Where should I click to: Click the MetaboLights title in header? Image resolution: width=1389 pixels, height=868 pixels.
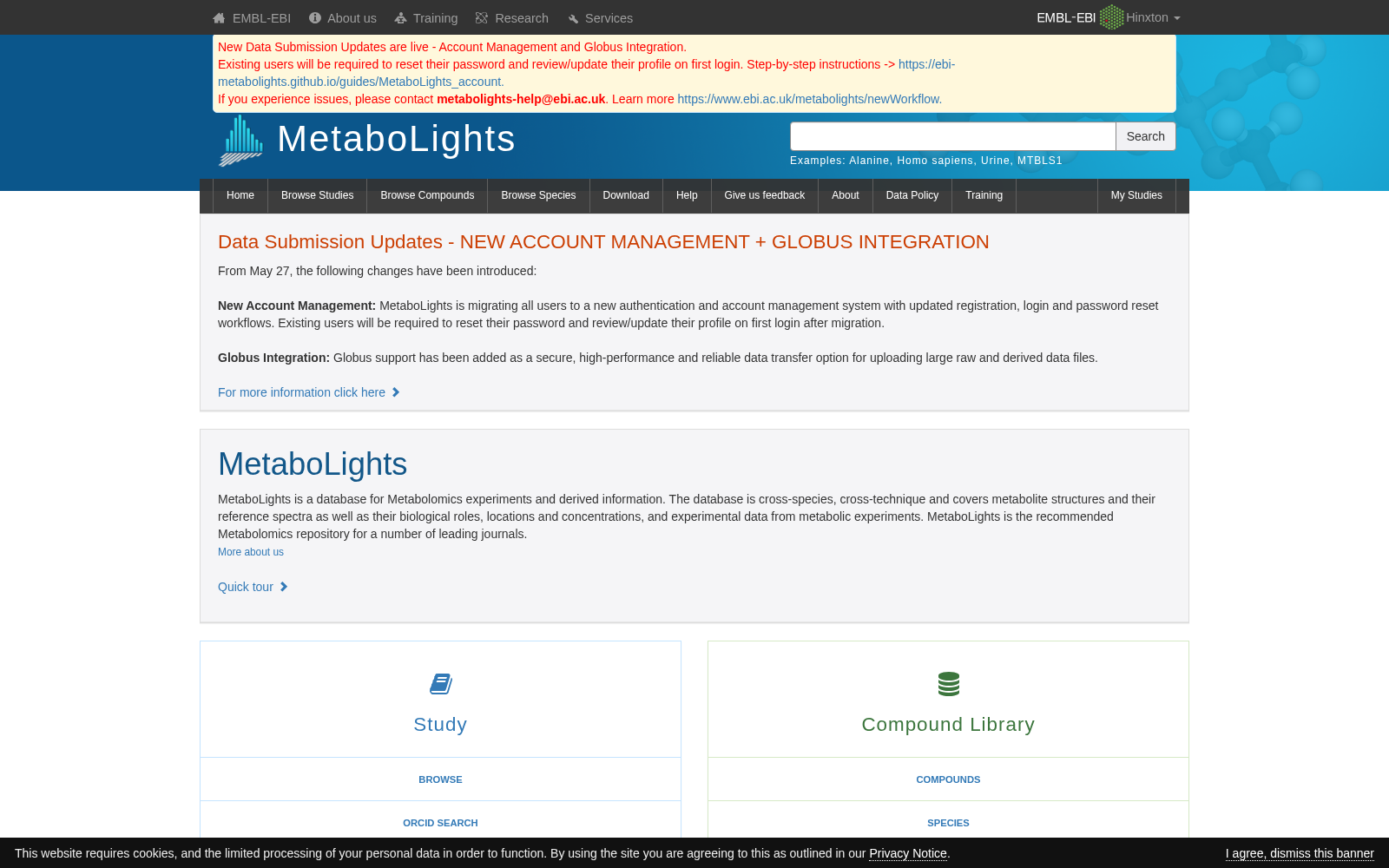396,139
